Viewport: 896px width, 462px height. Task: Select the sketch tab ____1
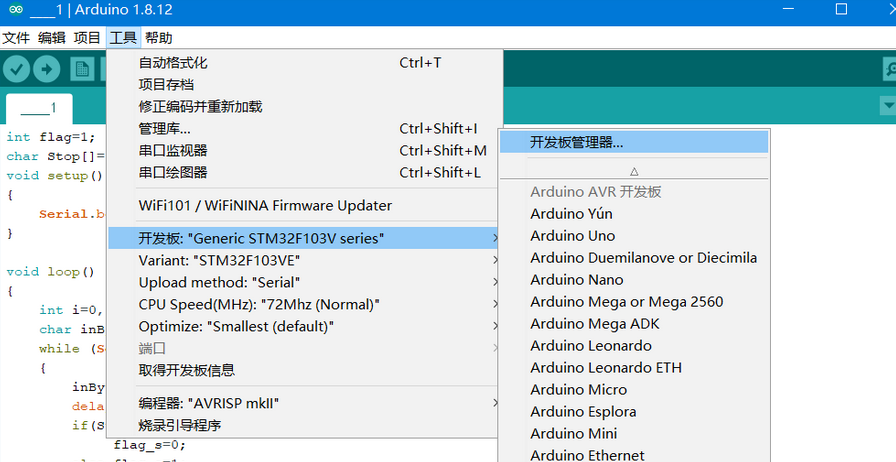coord(39,108)
